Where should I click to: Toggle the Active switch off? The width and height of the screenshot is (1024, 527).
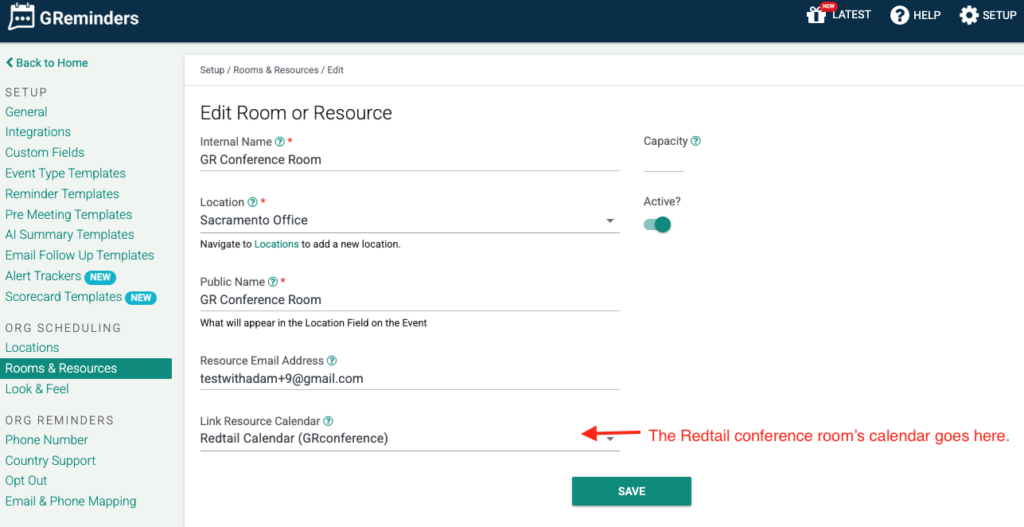pyautogui.click(x=657, y=225)
